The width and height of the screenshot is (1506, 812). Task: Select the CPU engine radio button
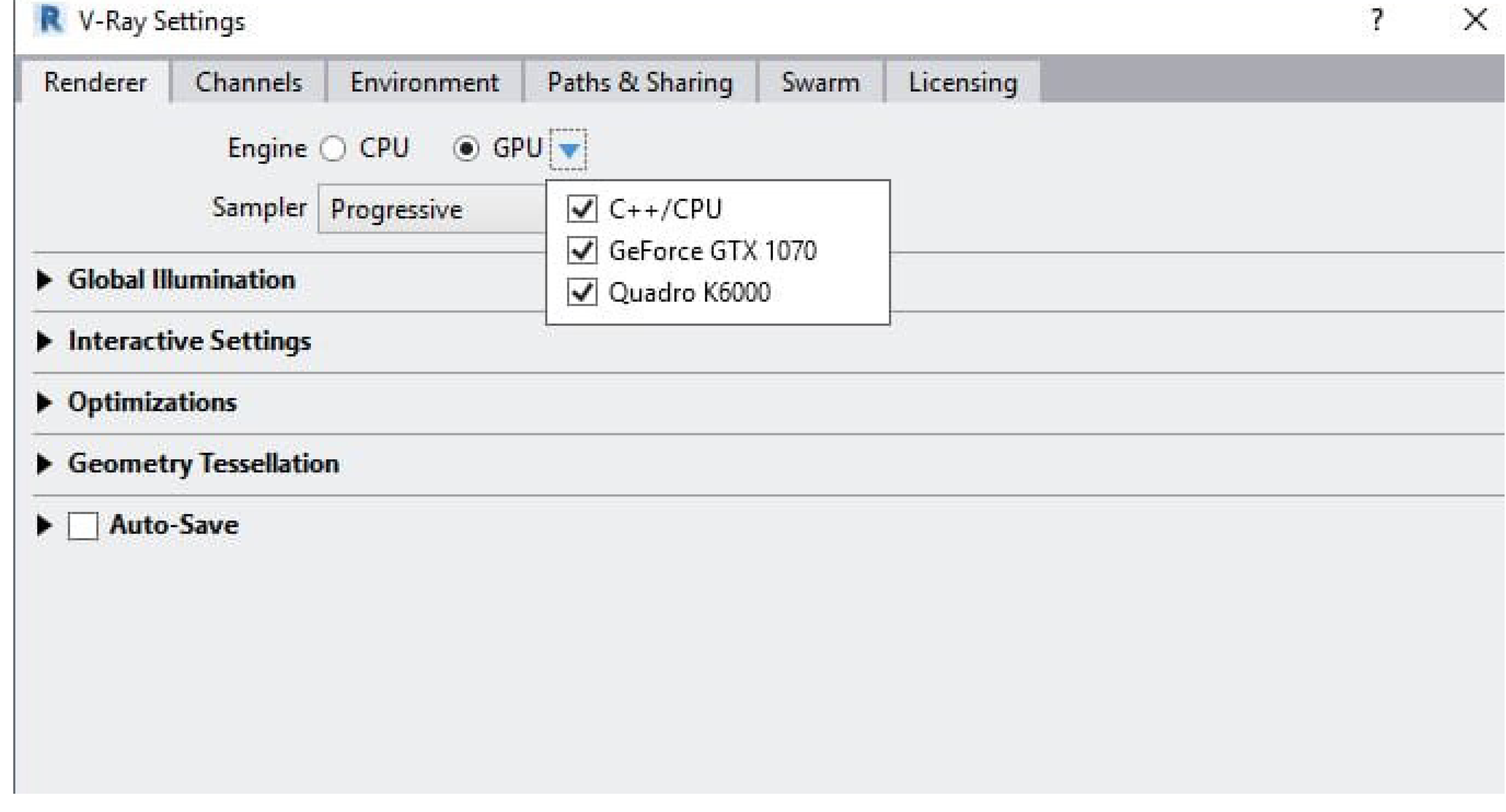coord(333,148)
